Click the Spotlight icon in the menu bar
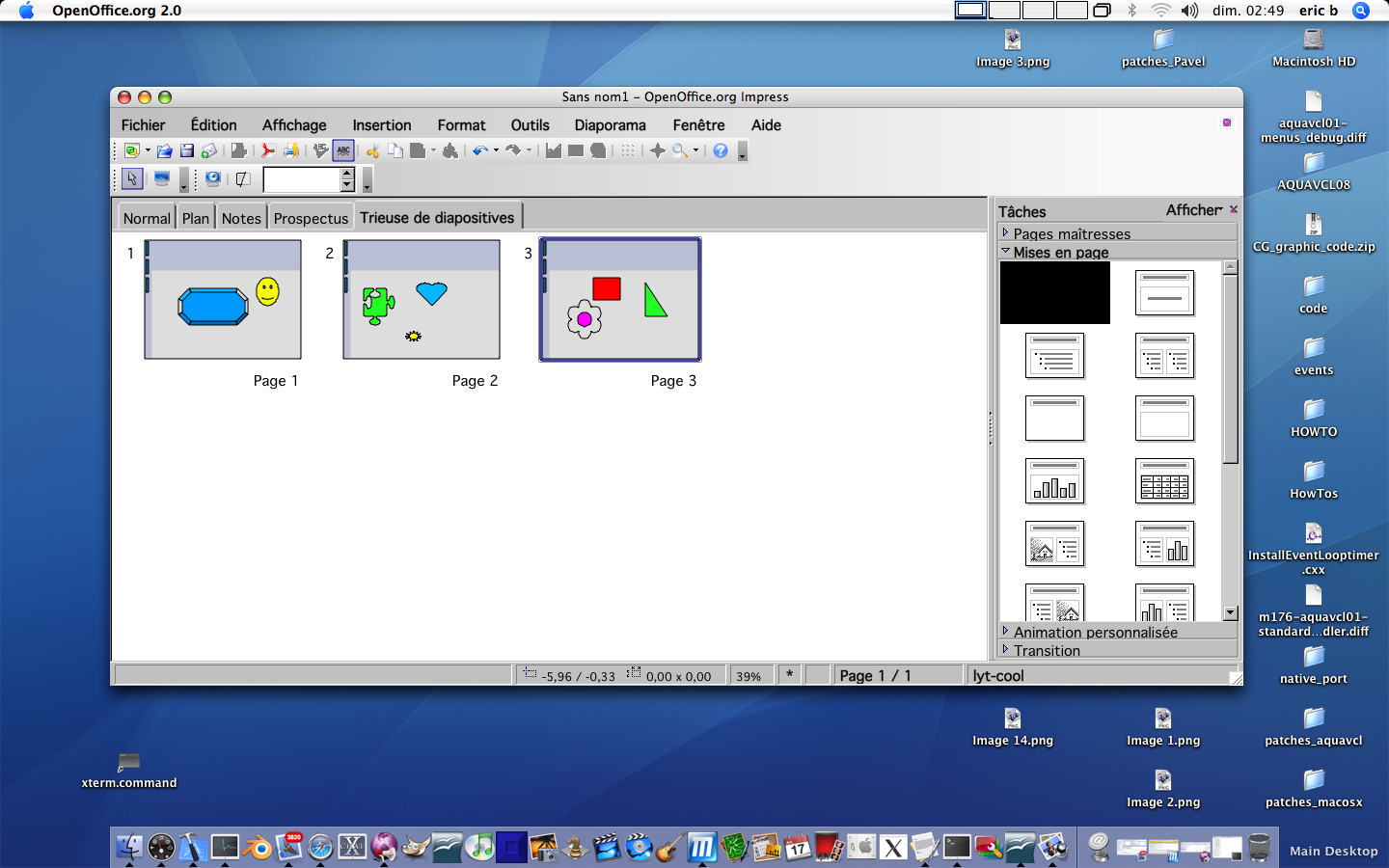Image resolution: width=1389 pixels, height=868 pixels. pyautogui.click(x=1361, y=11)
